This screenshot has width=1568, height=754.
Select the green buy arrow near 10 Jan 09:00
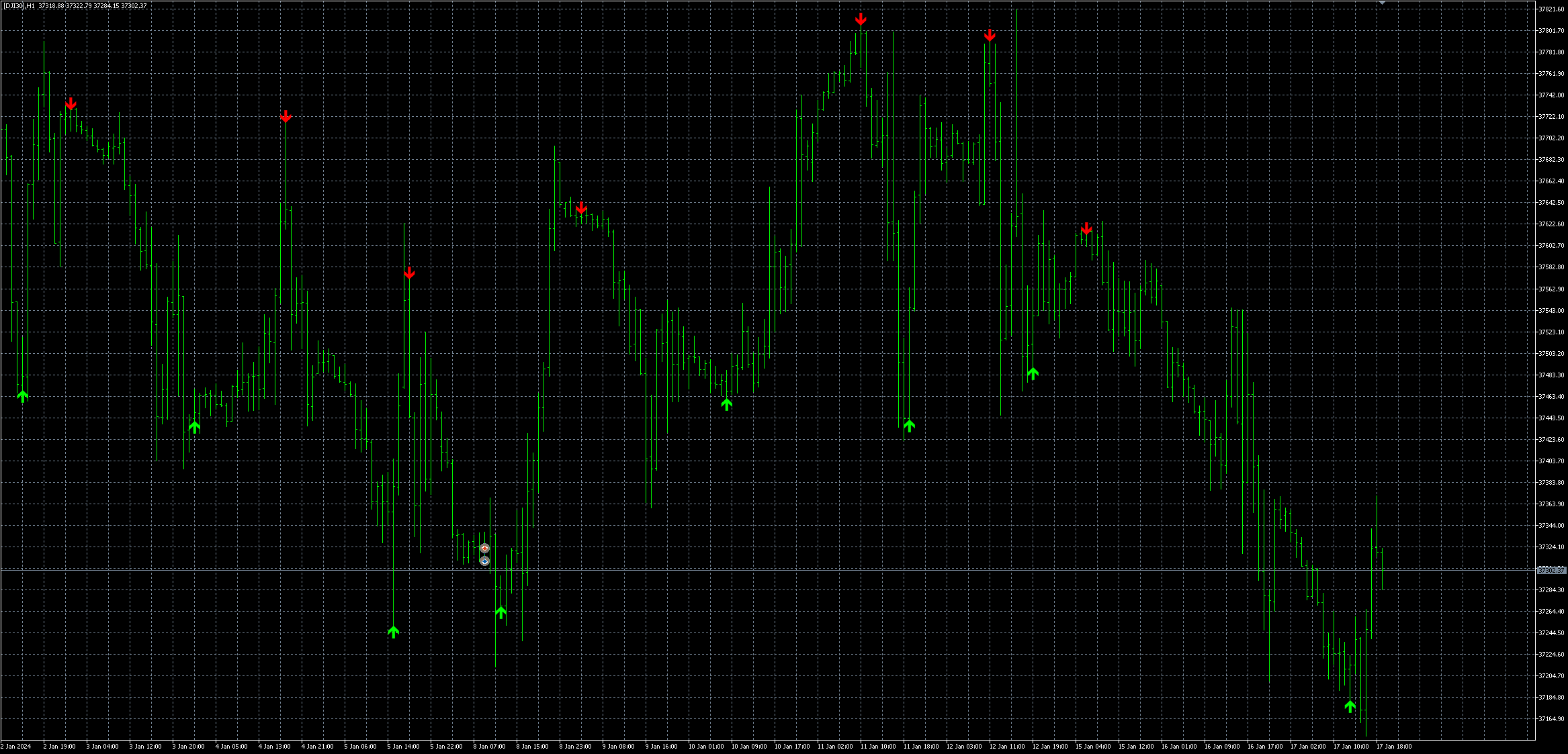[726, 404]
